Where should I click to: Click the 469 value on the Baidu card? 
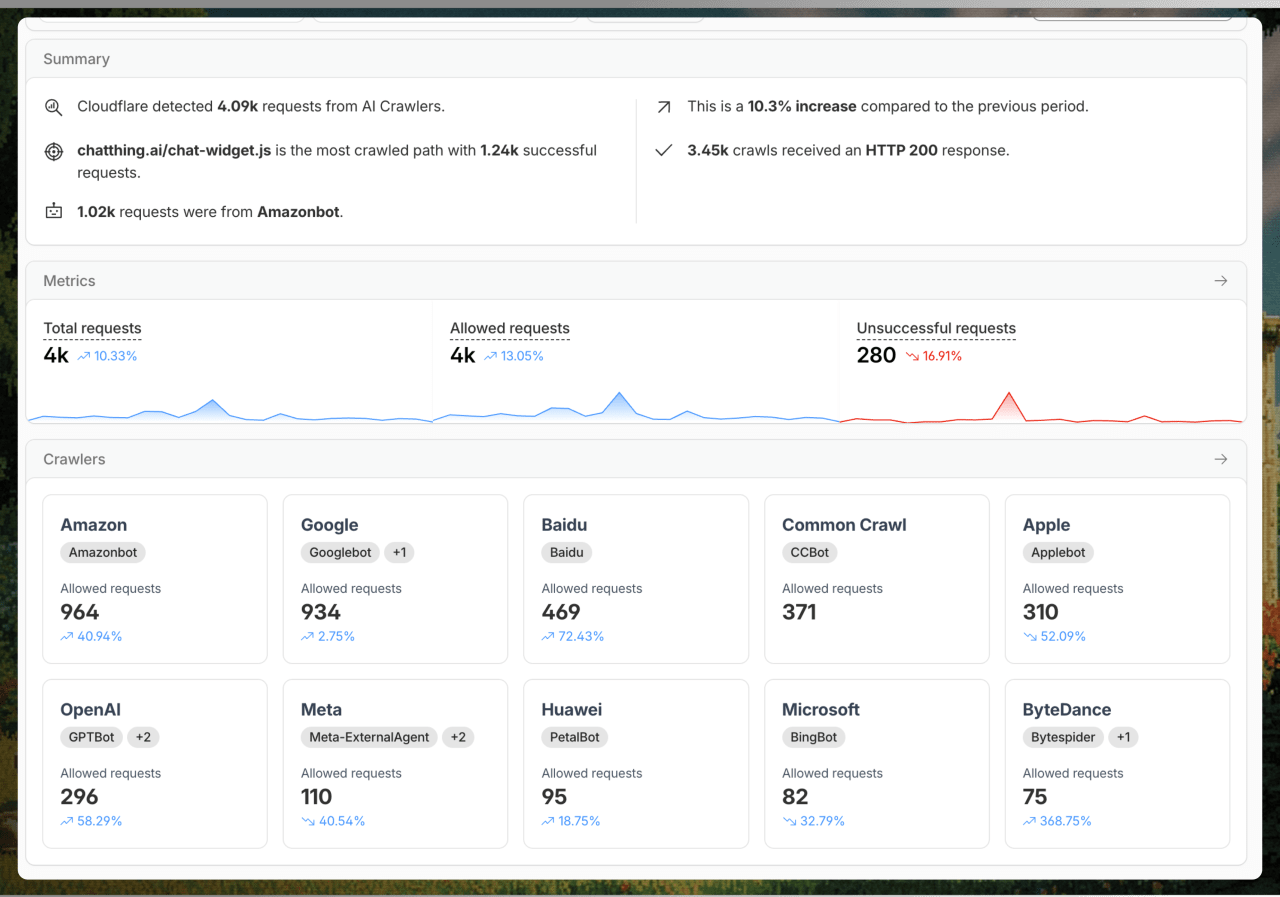pos(561,612)
